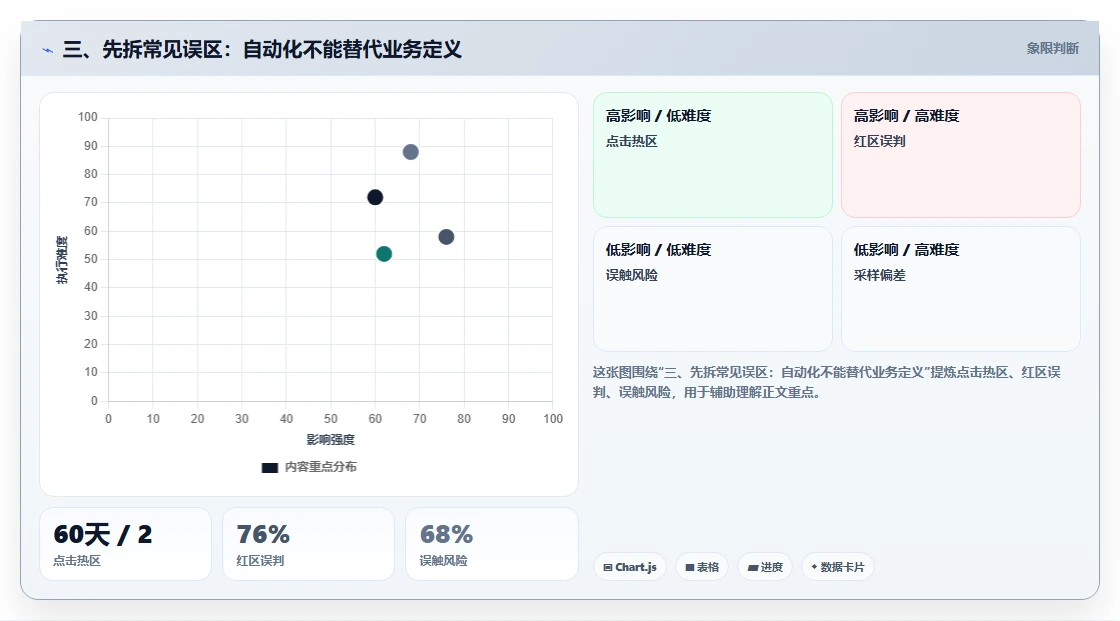
Task: Click the 象限判断 label in the header
Action: pos(1052,49)
